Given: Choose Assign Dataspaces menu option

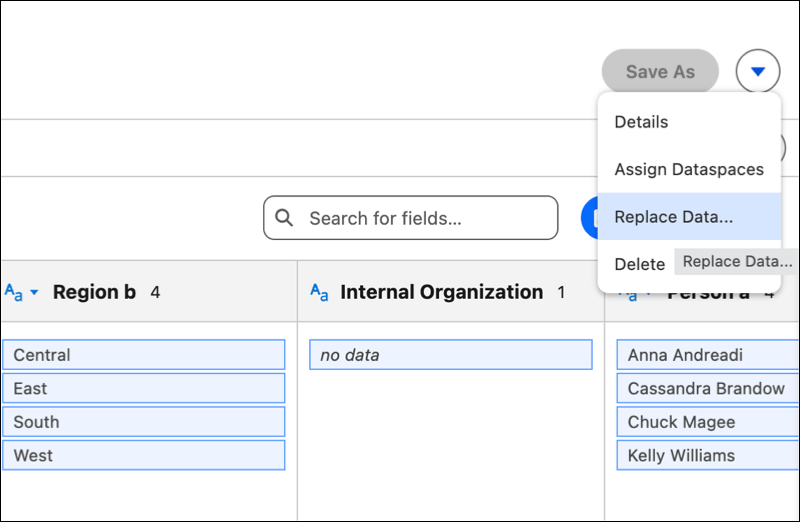Looking at the screenshot, I should tap(689, 169).
